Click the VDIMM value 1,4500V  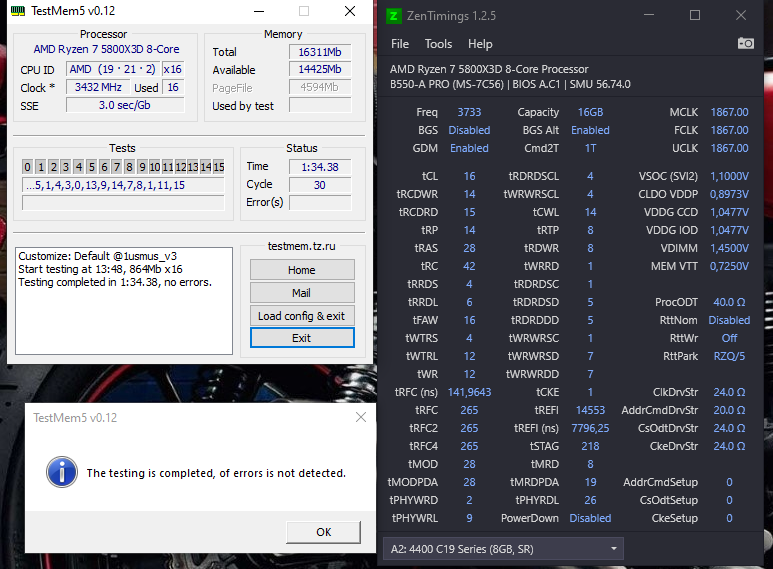coord(729,248)
